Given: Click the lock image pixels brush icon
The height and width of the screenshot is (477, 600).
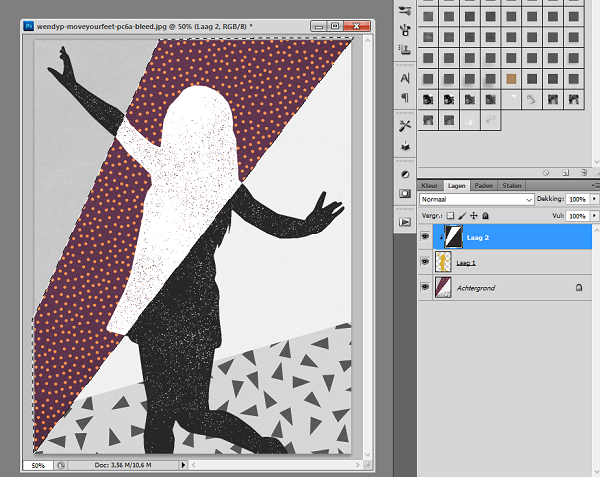Looking at the screenshot, I should pyautogui.click(x=462, y=215).
